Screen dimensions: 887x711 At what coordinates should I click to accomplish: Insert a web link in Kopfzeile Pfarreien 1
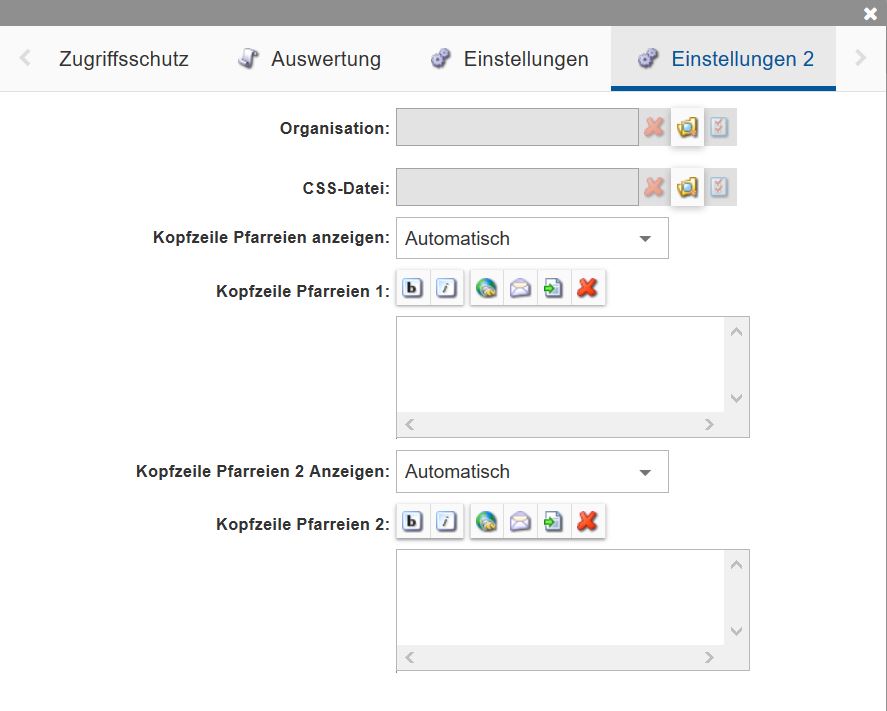(486, 287)
